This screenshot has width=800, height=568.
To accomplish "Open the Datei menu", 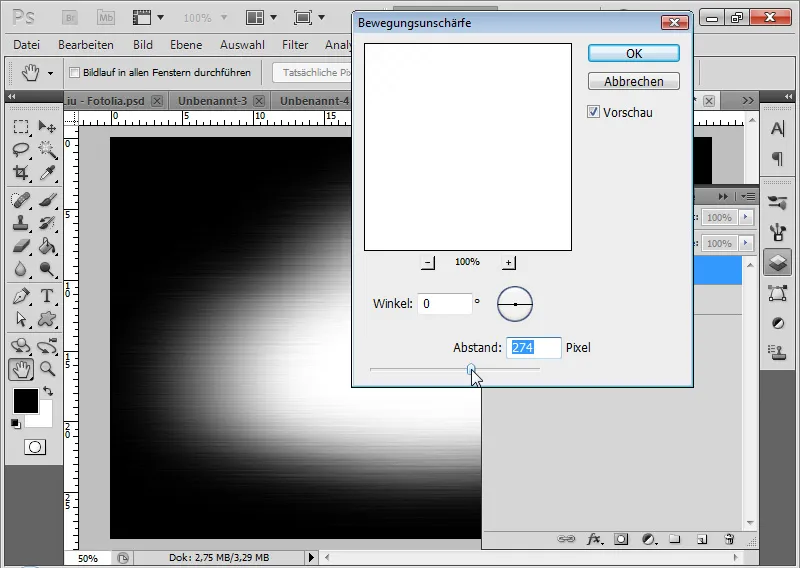I will [x=27, y=45].
